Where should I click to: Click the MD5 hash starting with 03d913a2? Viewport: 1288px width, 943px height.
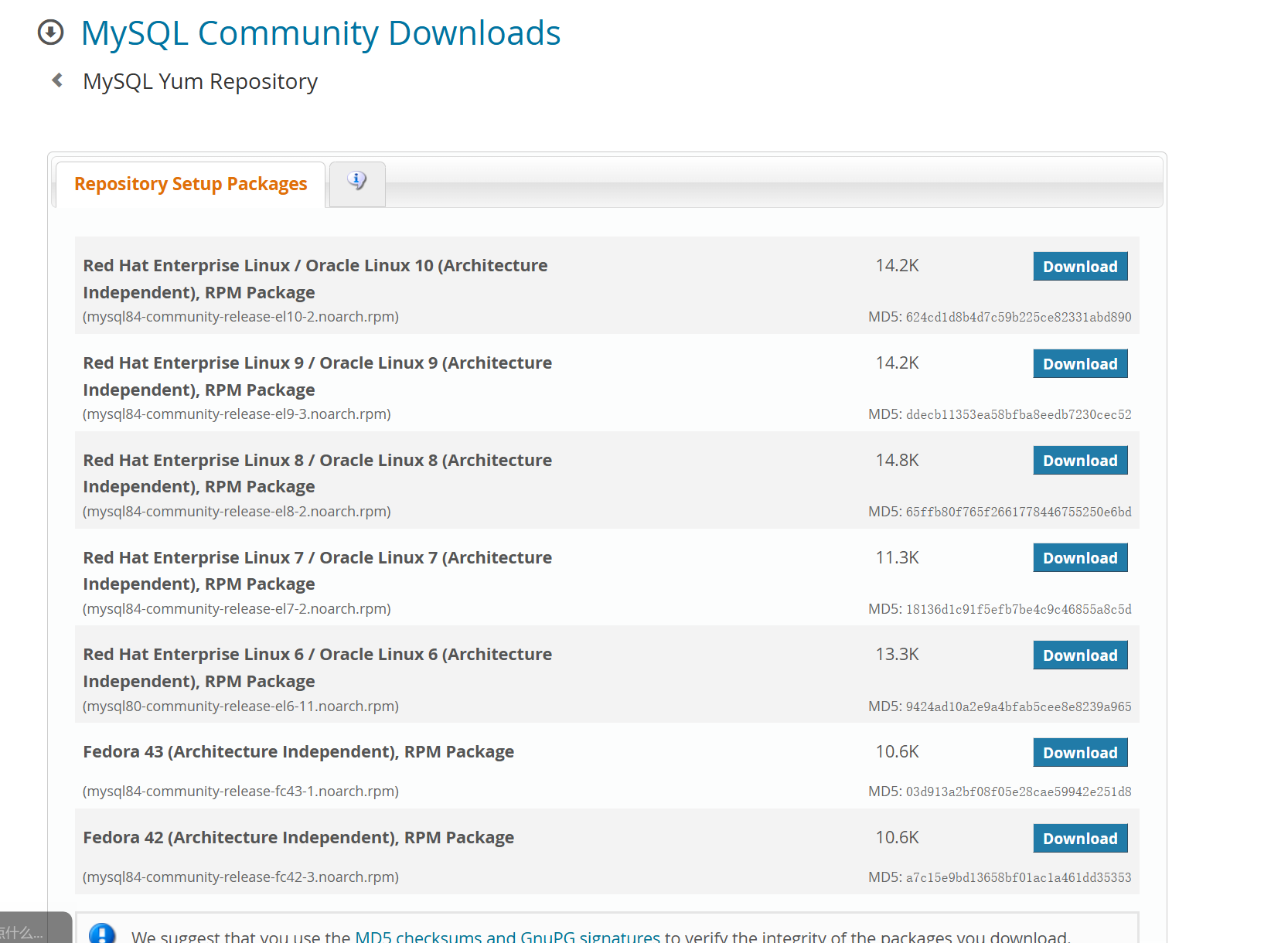point(1019,792)
